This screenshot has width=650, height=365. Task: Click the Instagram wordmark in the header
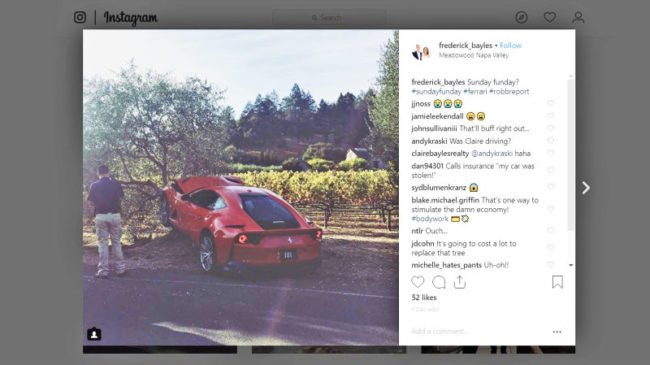pyautogui.click(x=131, y=18)
